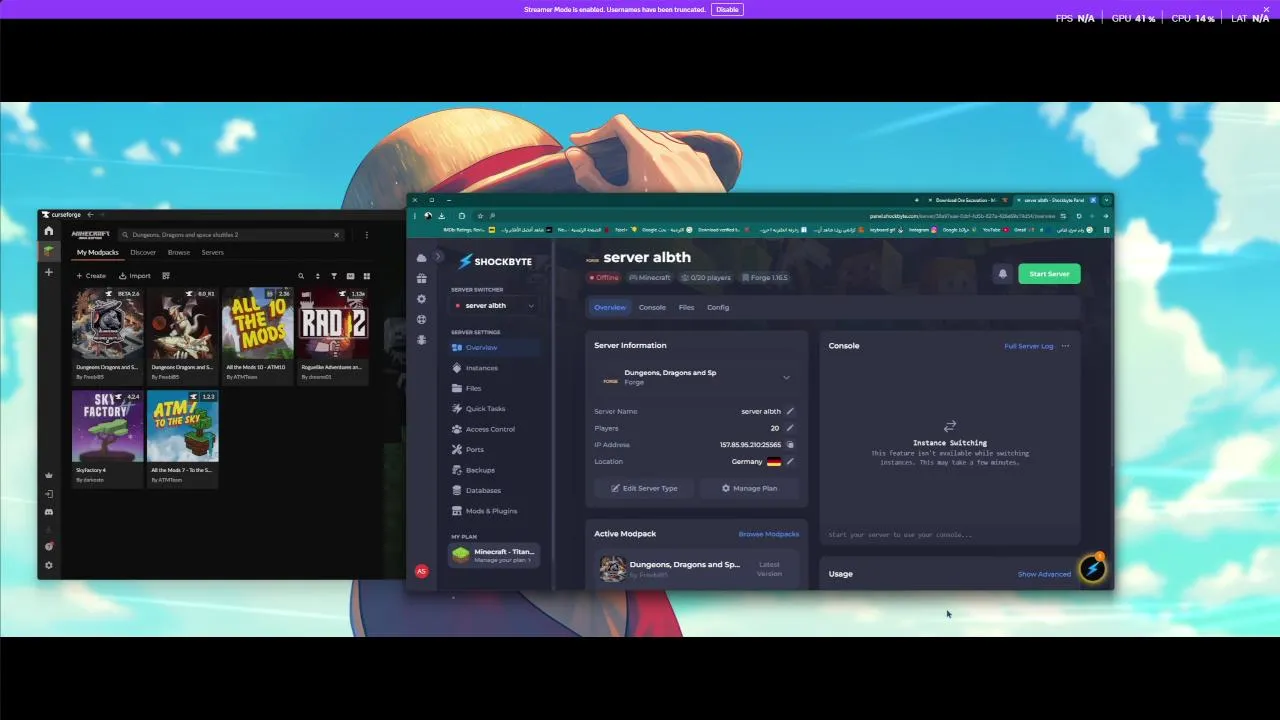Viewport: 1280px width, 720px height.
Task: Open the cloud icon in Shockbyte left rail
Action: pos(421,258)
